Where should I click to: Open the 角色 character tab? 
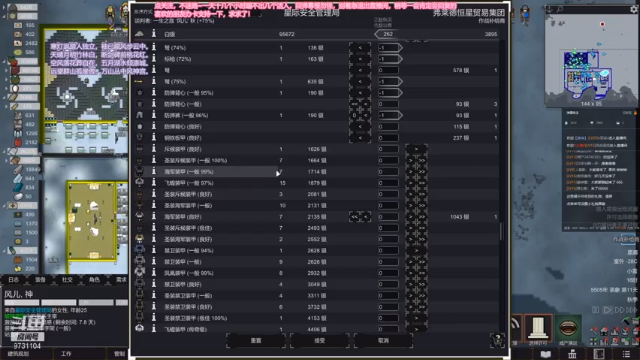point(94,280)
